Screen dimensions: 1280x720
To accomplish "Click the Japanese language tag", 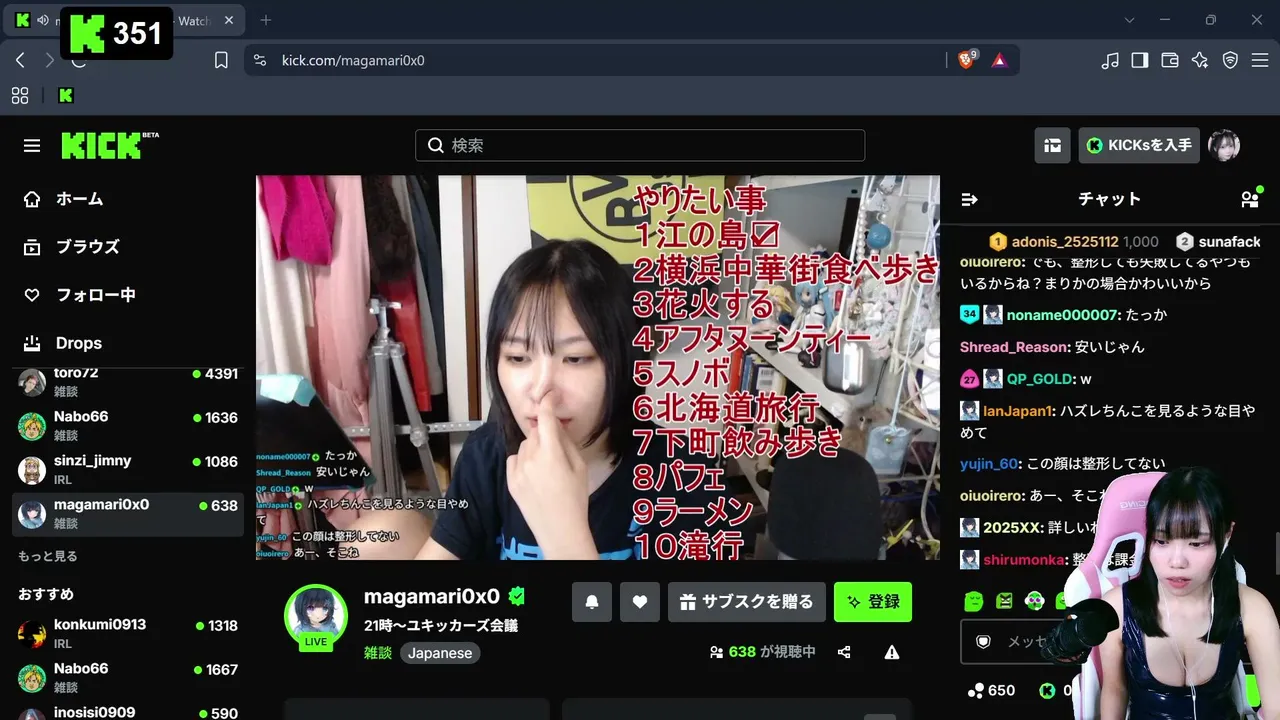I will pyautogui.click(x=440, y=653).
